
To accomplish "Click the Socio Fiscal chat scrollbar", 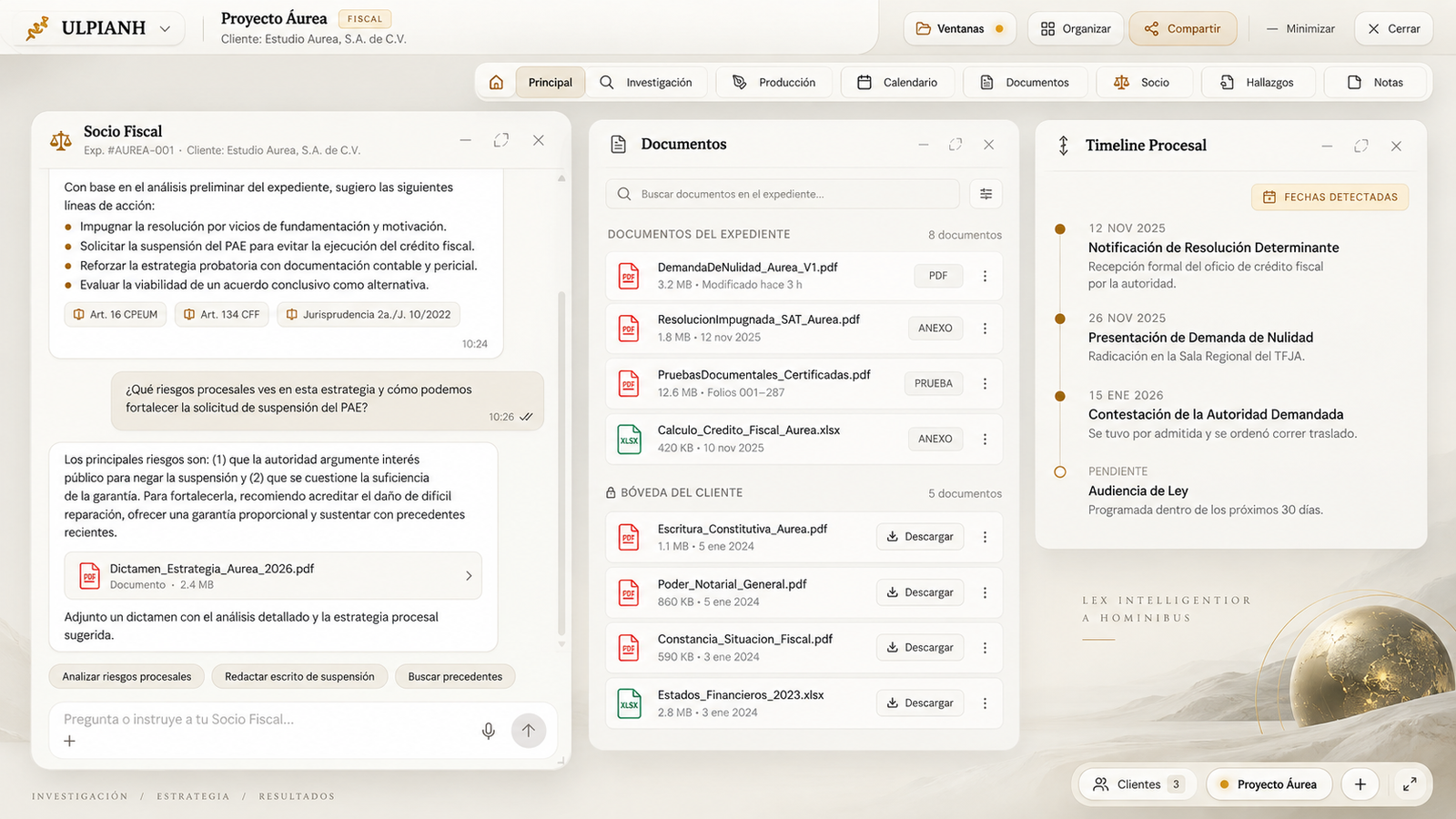I will pos(561,464).
